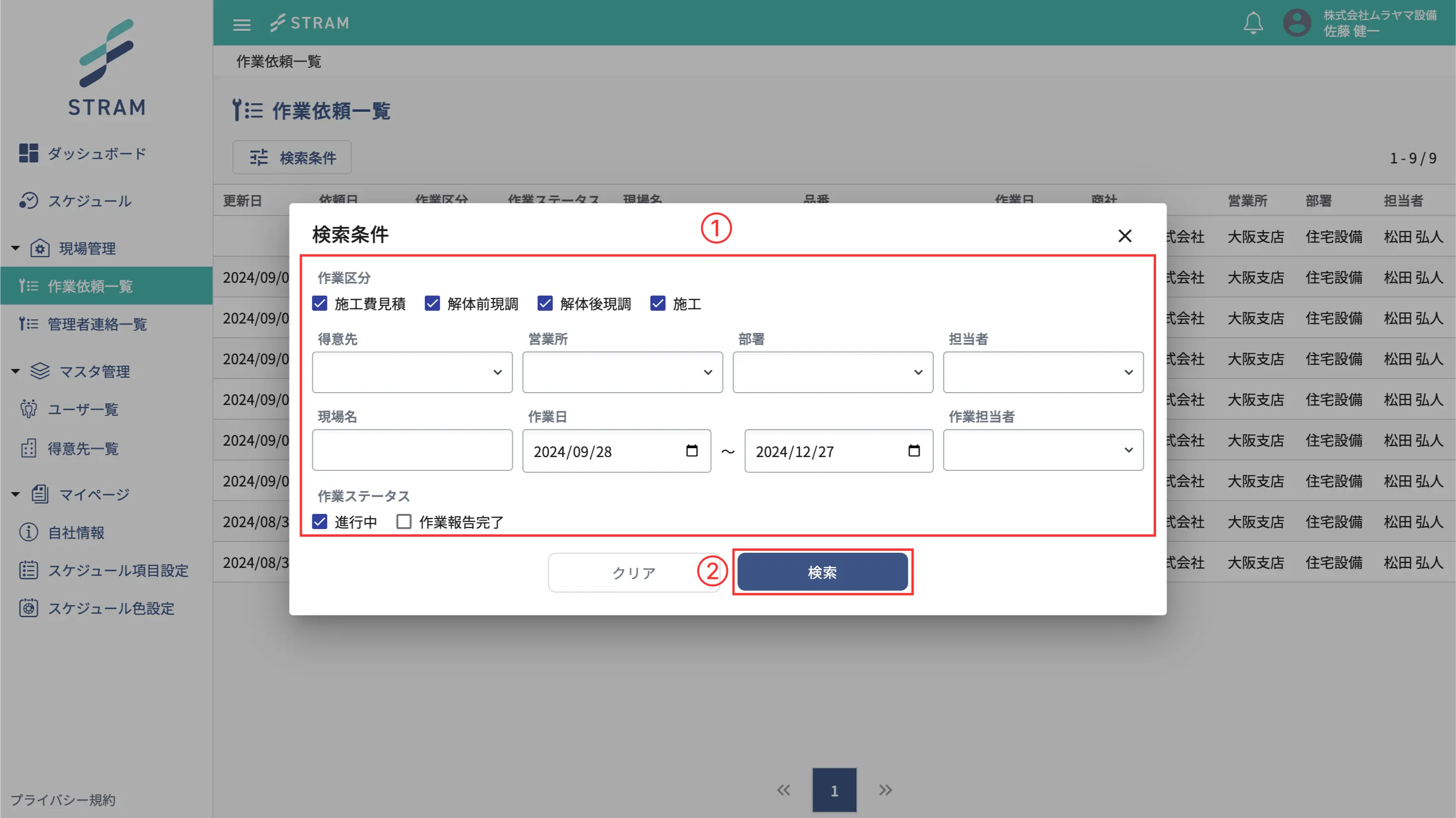Viewport: 1456px width, 818px height.
Task: Open the user profile avatar icon
Action: point(1297,22)
